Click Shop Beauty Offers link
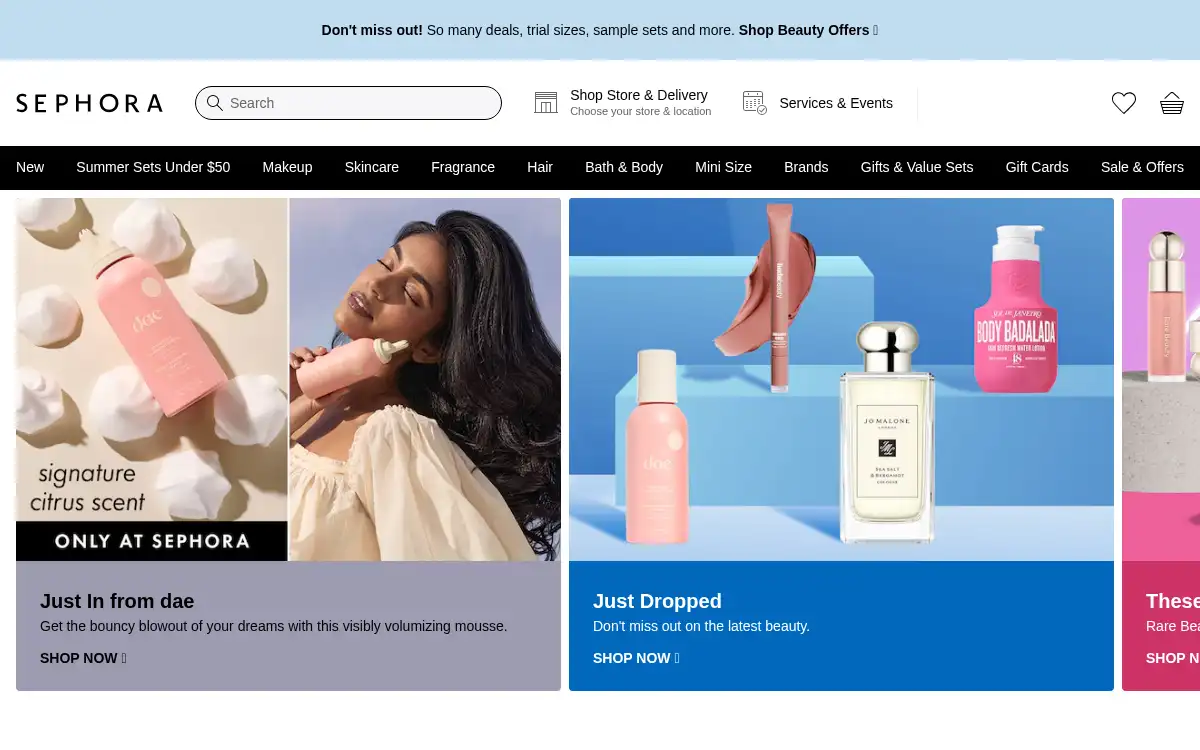Screen dimensions: 1200x750 808,30
